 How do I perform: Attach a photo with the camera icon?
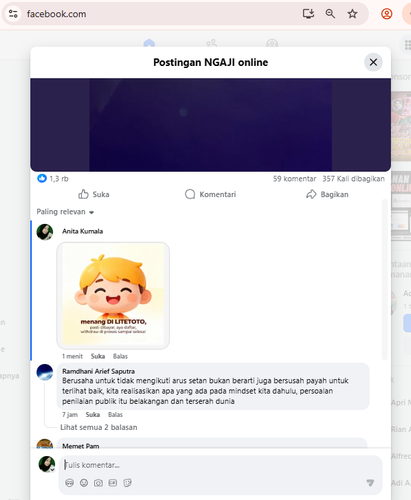[98, 483]
